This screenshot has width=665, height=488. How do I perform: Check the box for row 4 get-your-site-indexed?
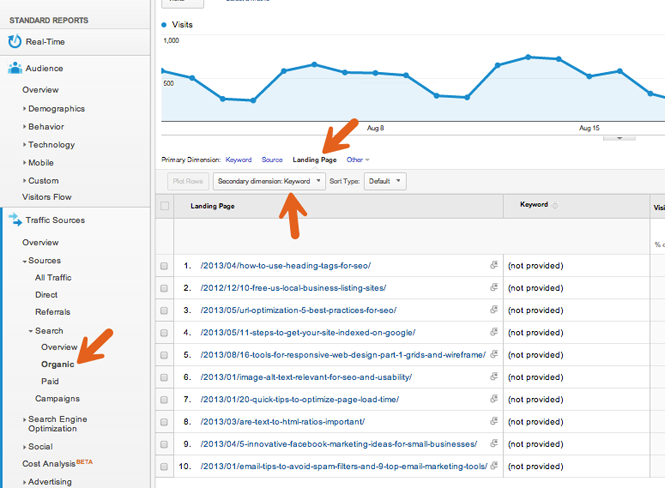[x=164, y=333]
